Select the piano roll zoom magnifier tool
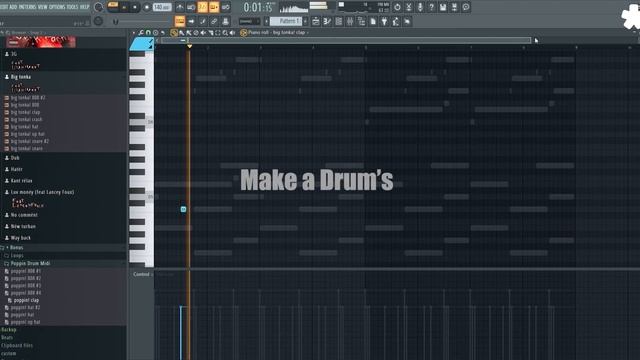Image resolution: width=640 pixels, height=360 pixels. [x=225, y=33]
